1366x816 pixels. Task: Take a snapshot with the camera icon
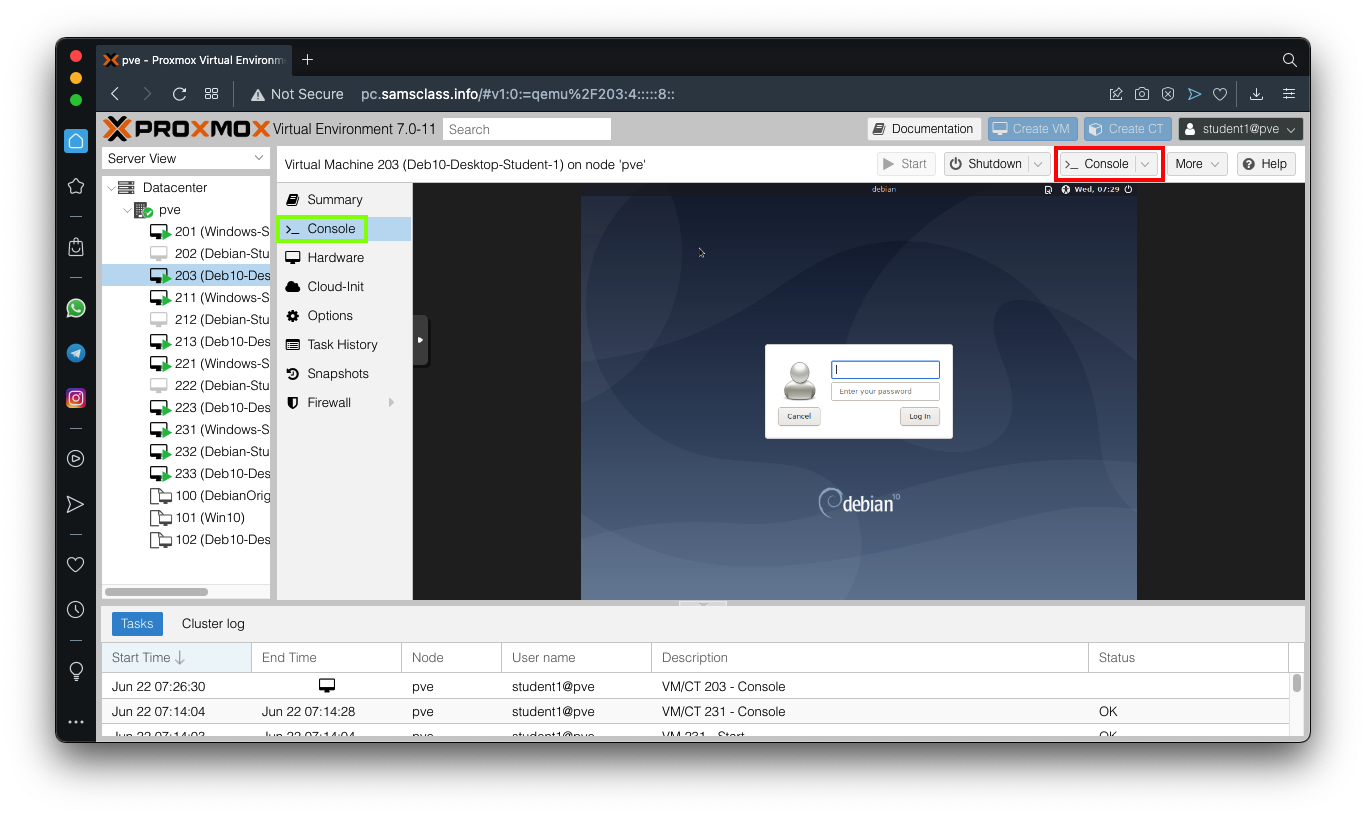(1142, 94)
